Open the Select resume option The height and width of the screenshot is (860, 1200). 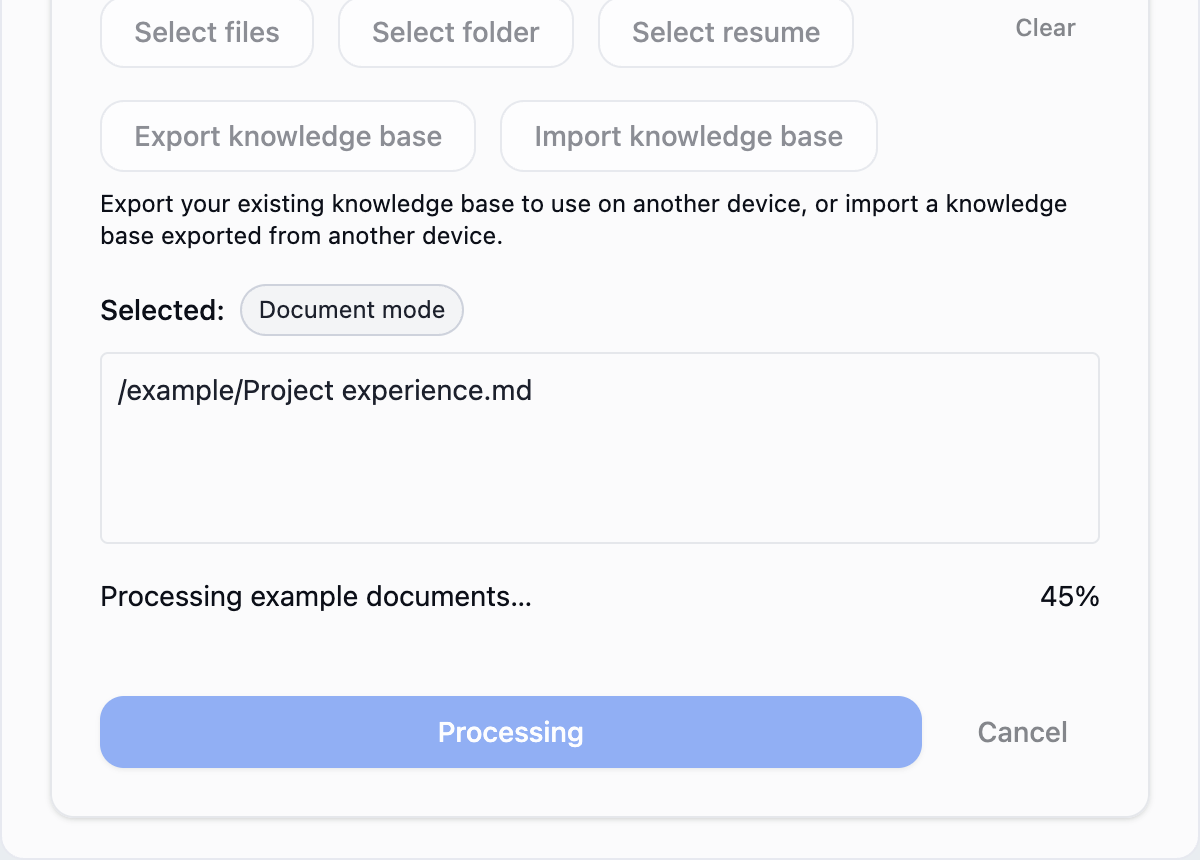coord(726,32)
